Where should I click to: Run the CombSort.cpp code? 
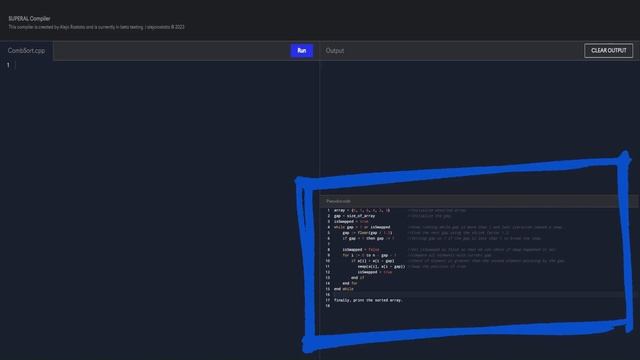(302, 51)
